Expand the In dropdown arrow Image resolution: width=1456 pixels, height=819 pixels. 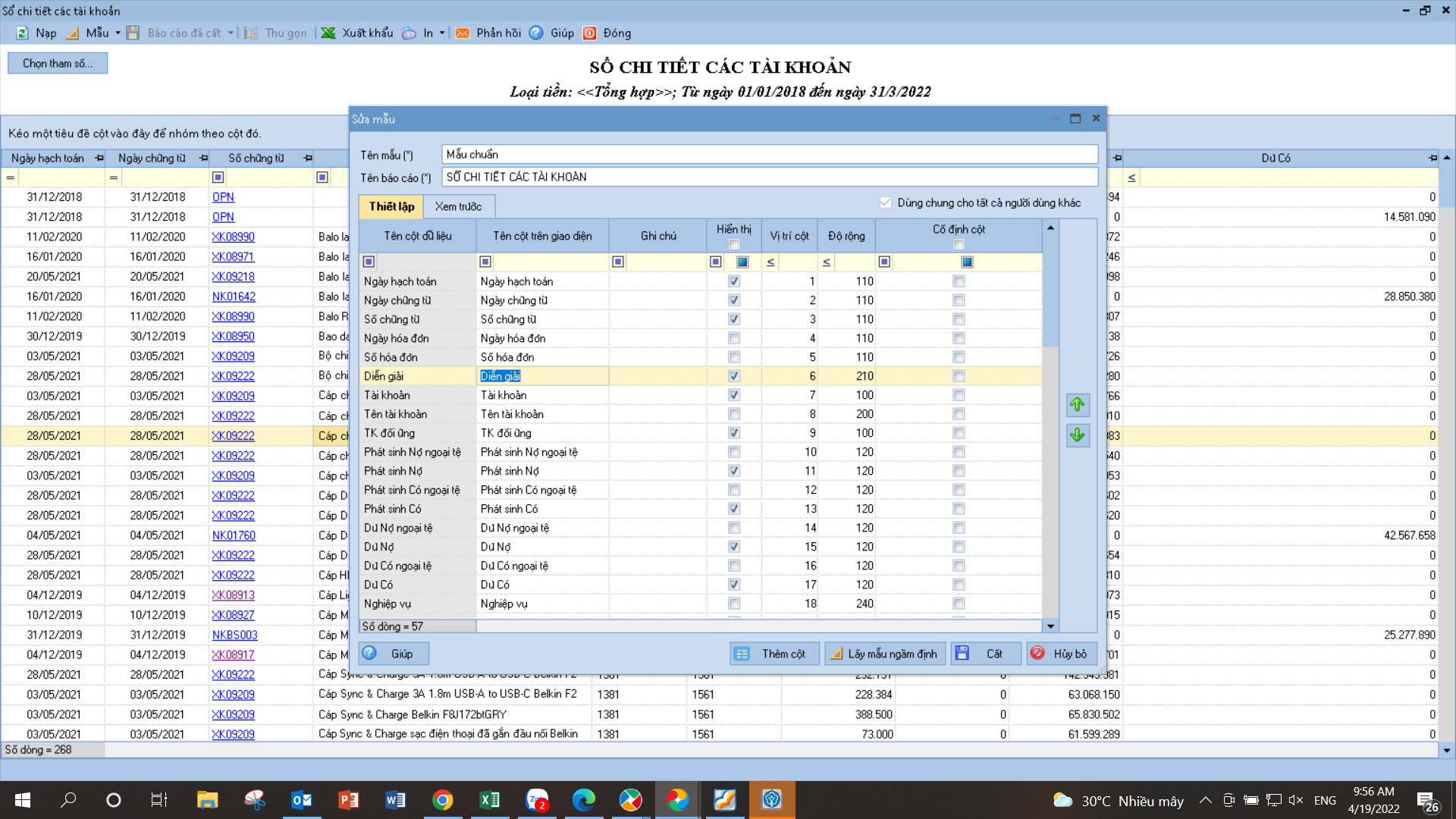(442, 33)
